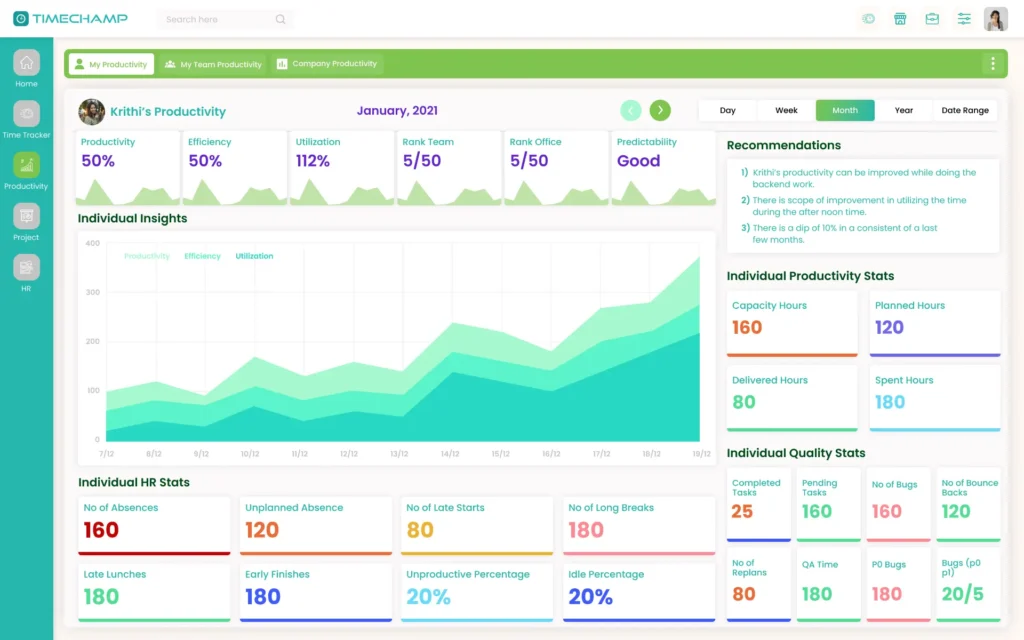
Task: Open the three-dot more options menu
Action: (x=992, y=64)
